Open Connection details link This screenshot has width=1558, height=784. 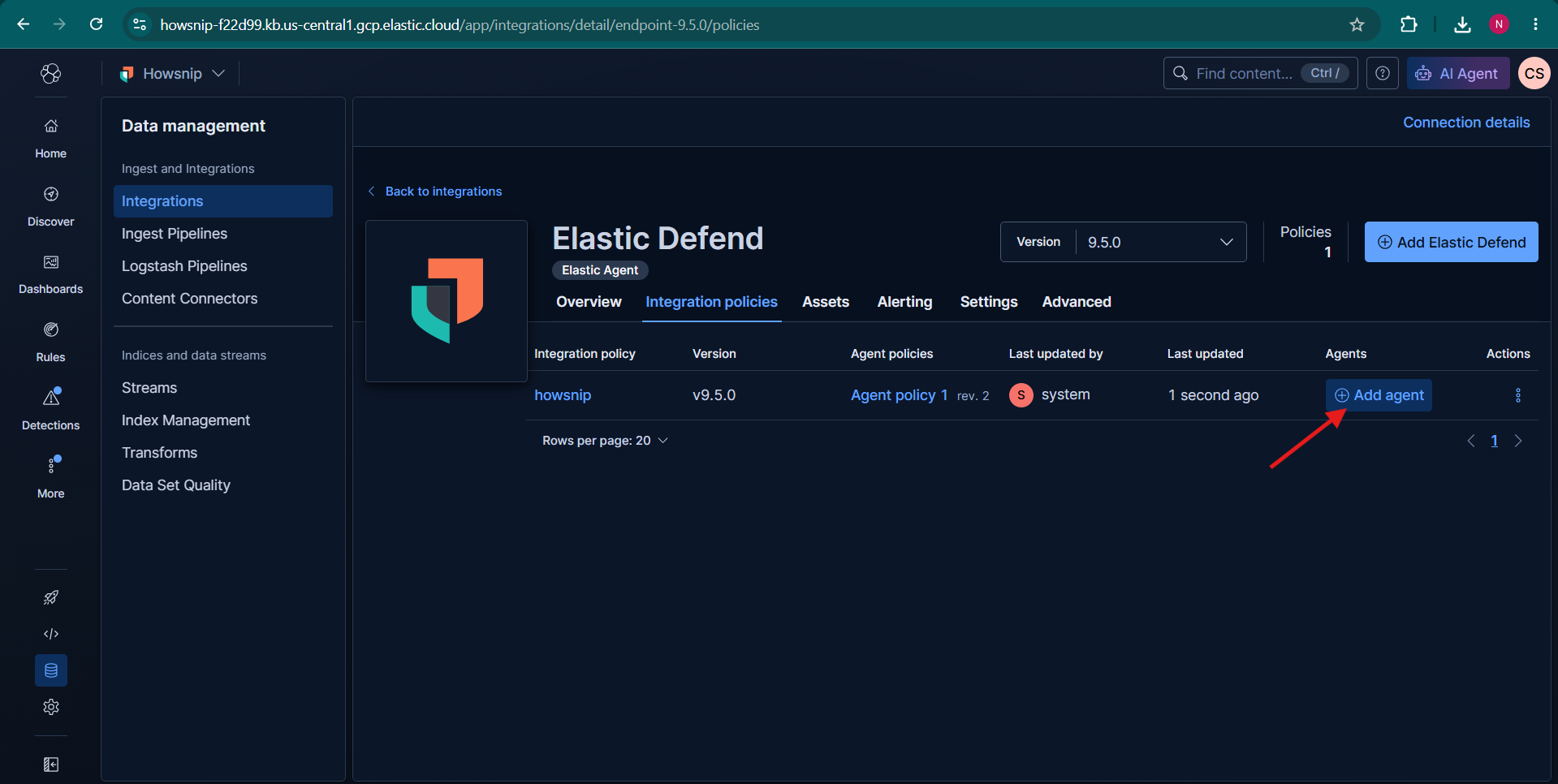(1466, 123)
